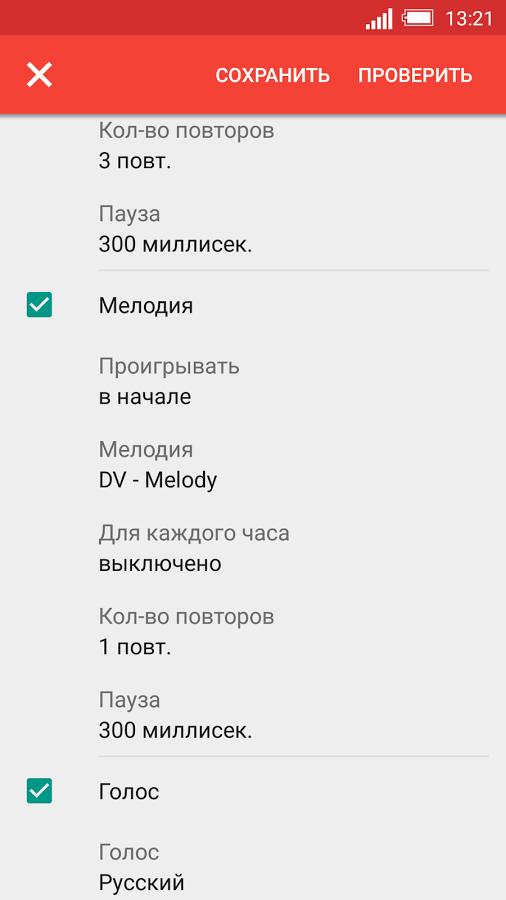This screenshot has width=506, height=900.
Task: Tap the X close icon
Action: (x=39, y=75)
